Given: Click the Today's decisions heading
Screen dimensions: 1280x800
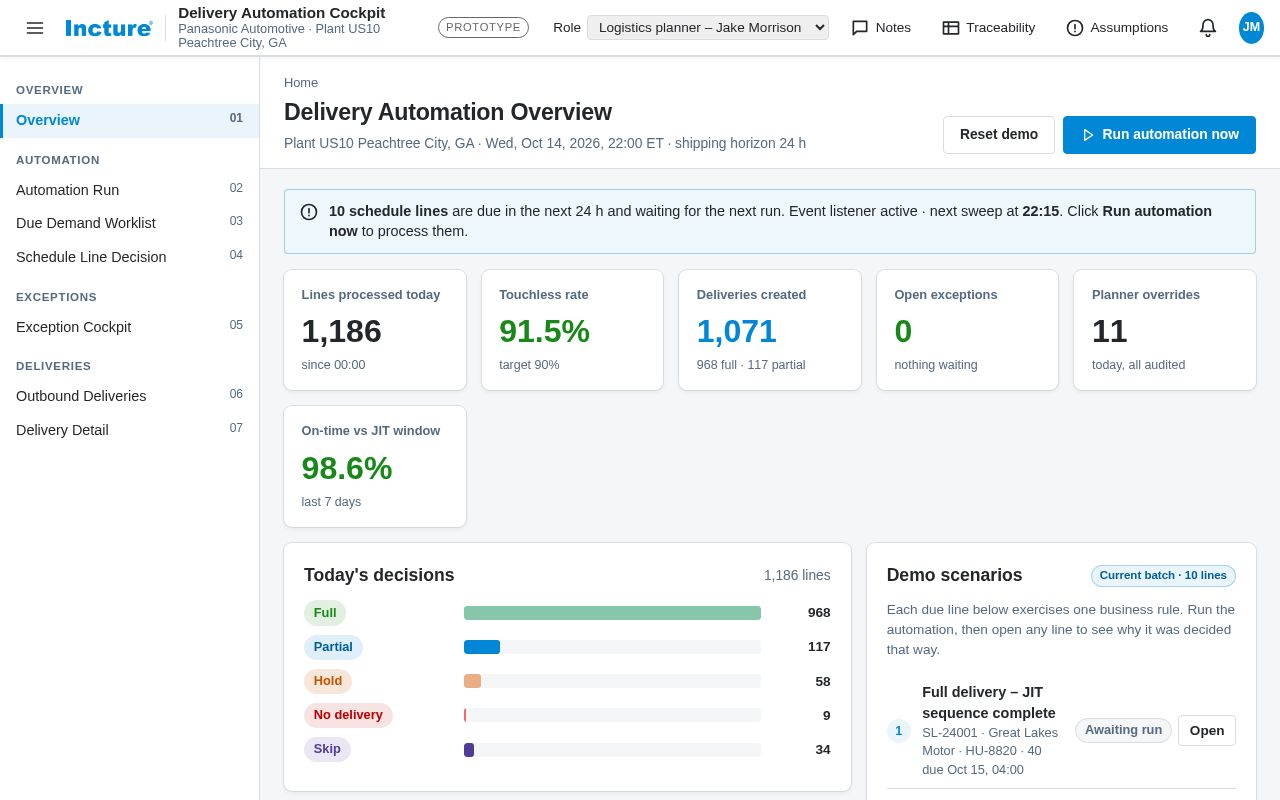Looking at the screenshot, I should point(379,575).
